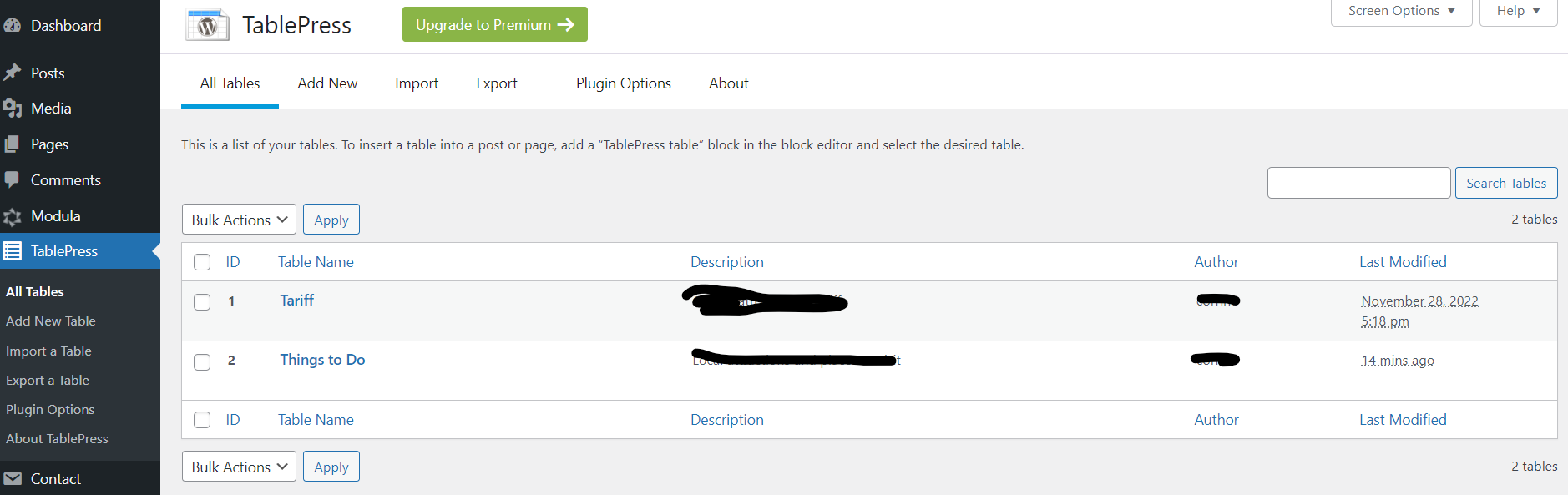1568x495 pixels.
Task: Toggle select-all checkbox in table header
Action: point(202,262)
